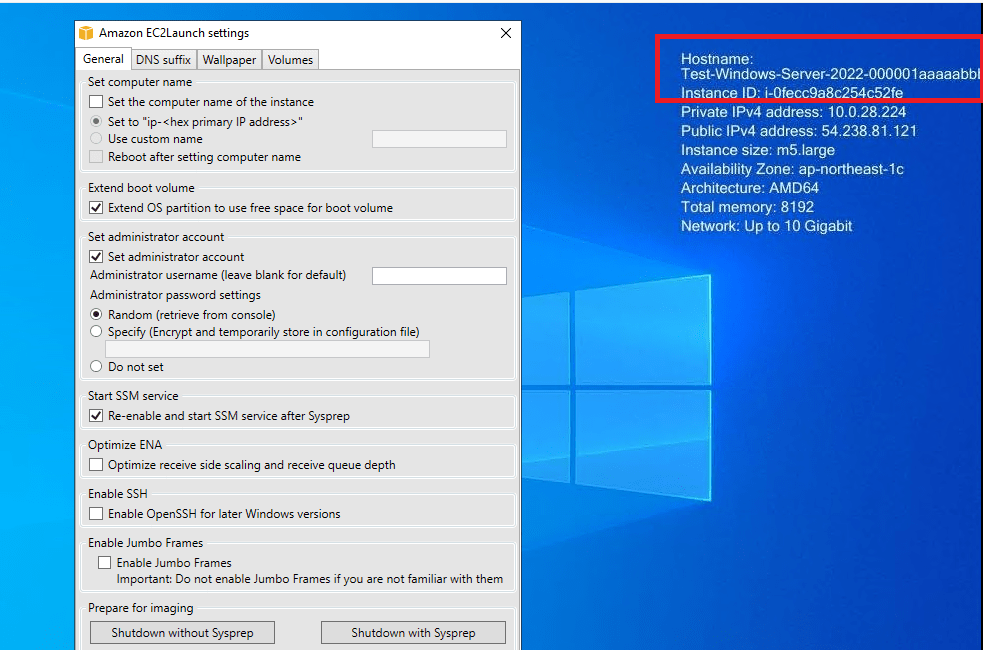
Task: Click the Architecture AMD64 text
Action: tap(750, 188)
